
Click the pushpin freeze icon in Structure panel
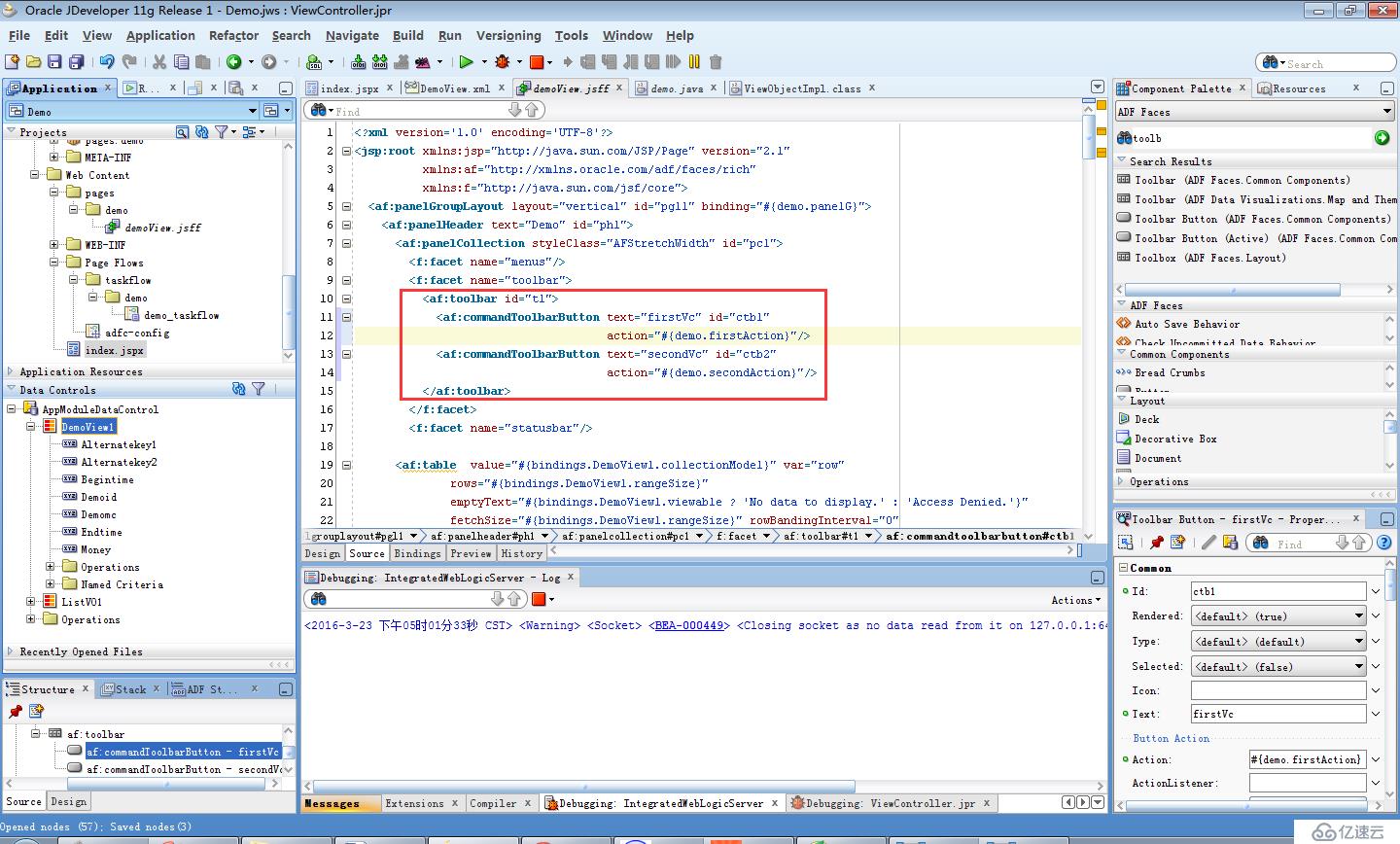16,712
